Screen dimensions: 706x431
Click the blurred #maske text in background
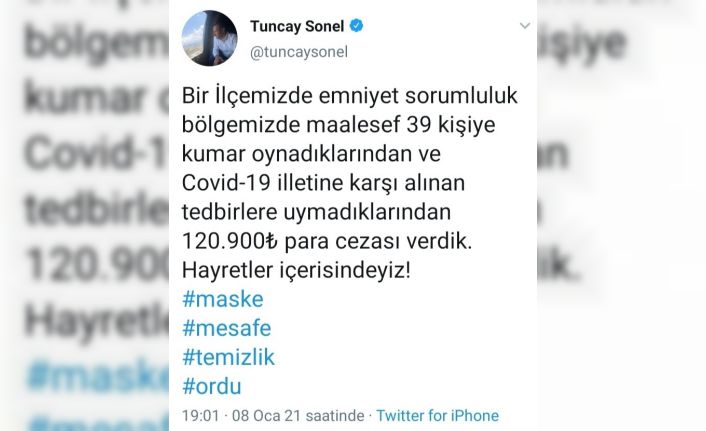[97, 374]
